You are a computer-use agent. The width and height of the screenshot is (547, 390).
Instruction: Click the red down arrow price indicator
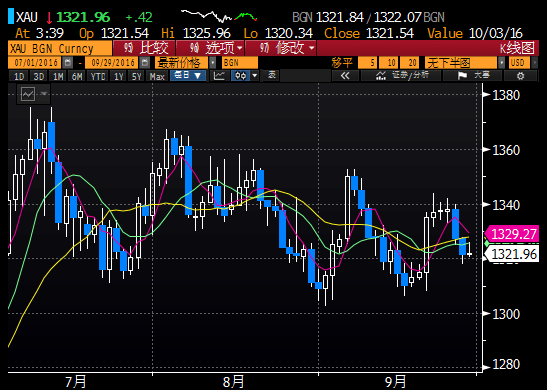click(x=49, y=17)
